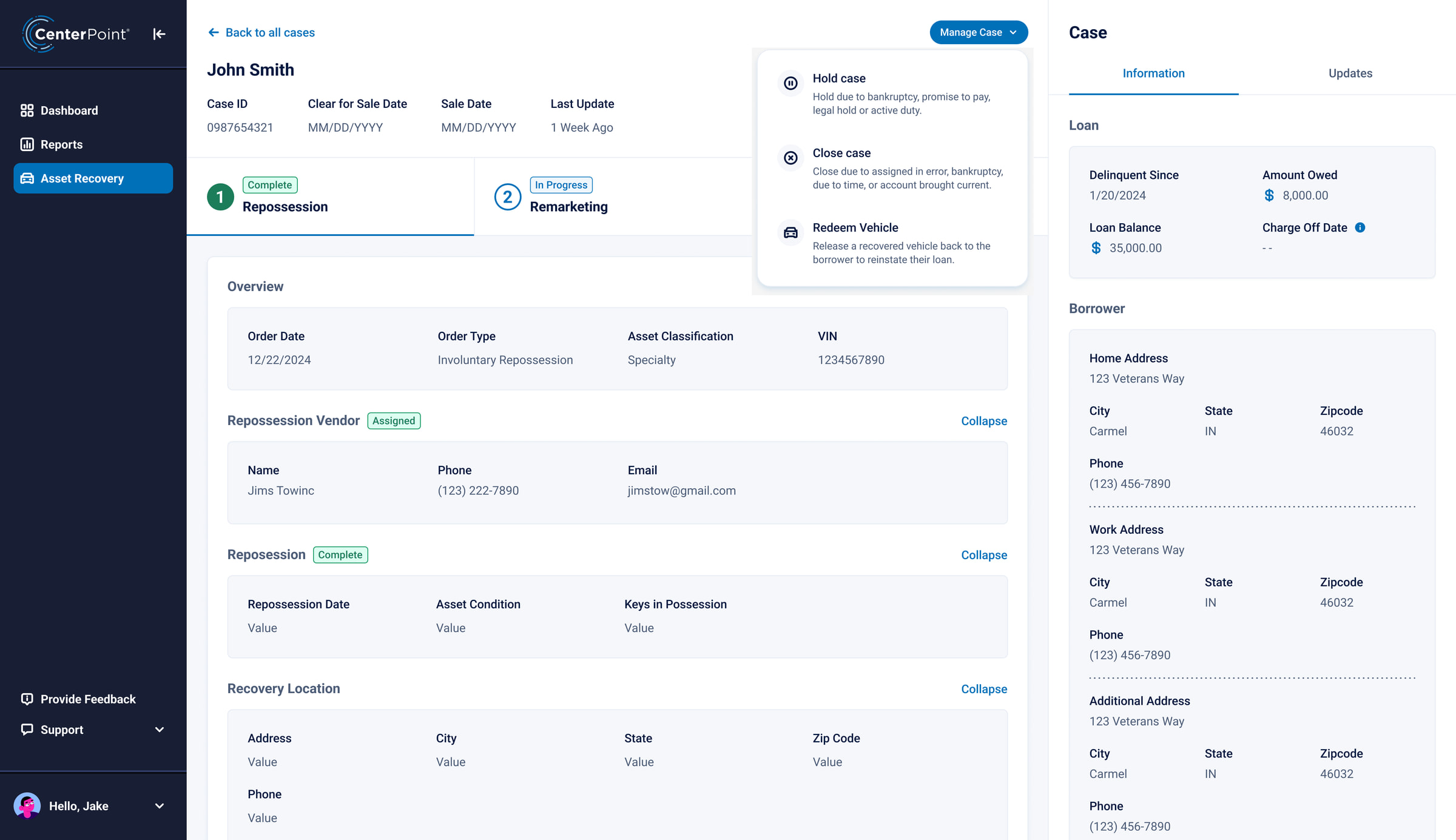Click the Specialty asset classification value
Screen dimensions: 1456x840
[x=652, y=360]
